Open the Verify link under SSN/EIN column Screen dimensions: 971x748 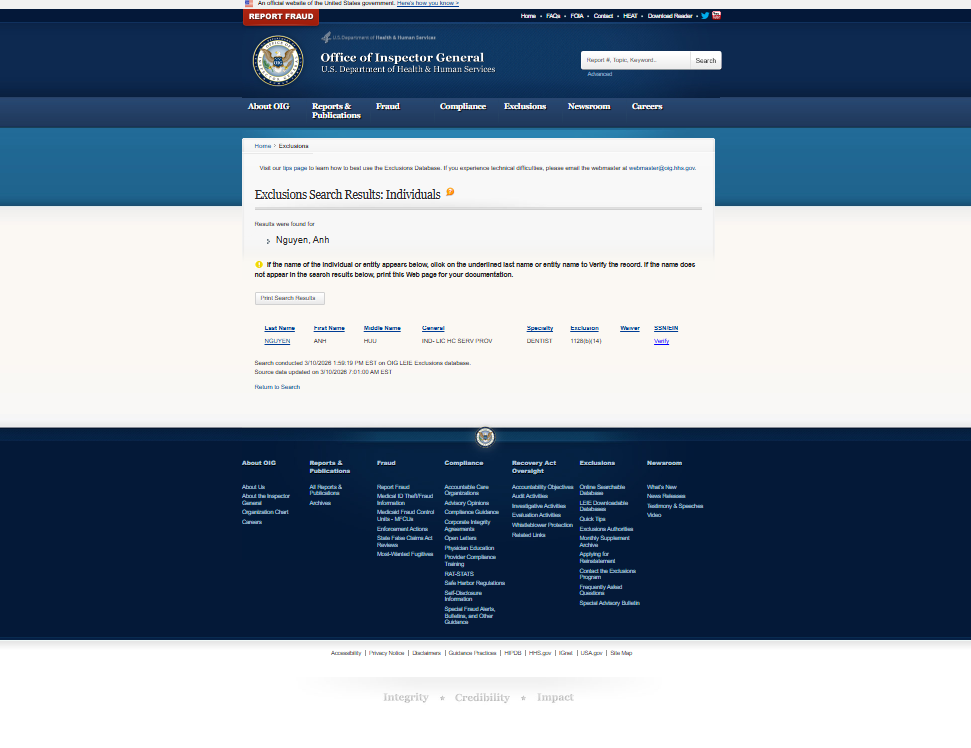[x=660, y=341]
